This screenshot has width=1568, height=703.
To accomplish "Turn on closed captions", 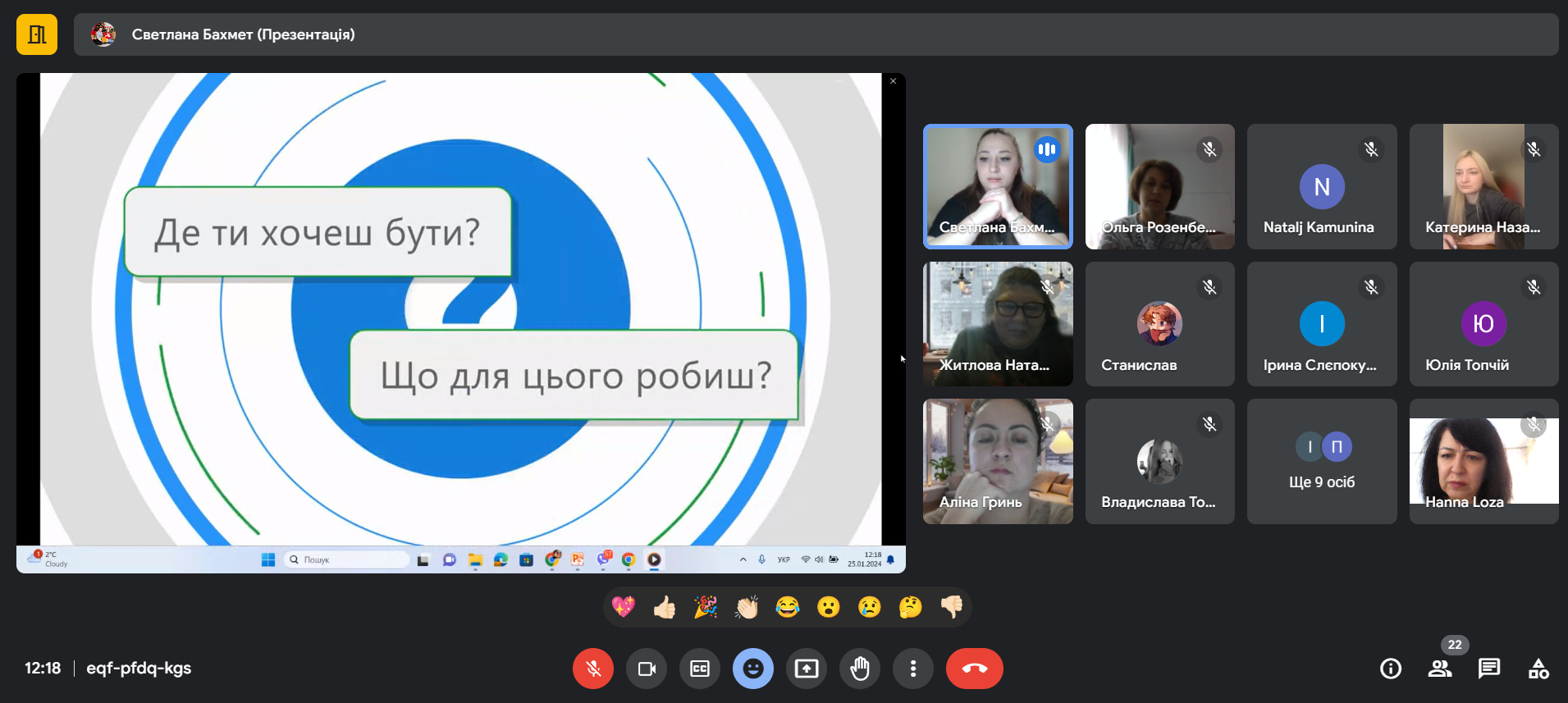I will pos(700,669).
